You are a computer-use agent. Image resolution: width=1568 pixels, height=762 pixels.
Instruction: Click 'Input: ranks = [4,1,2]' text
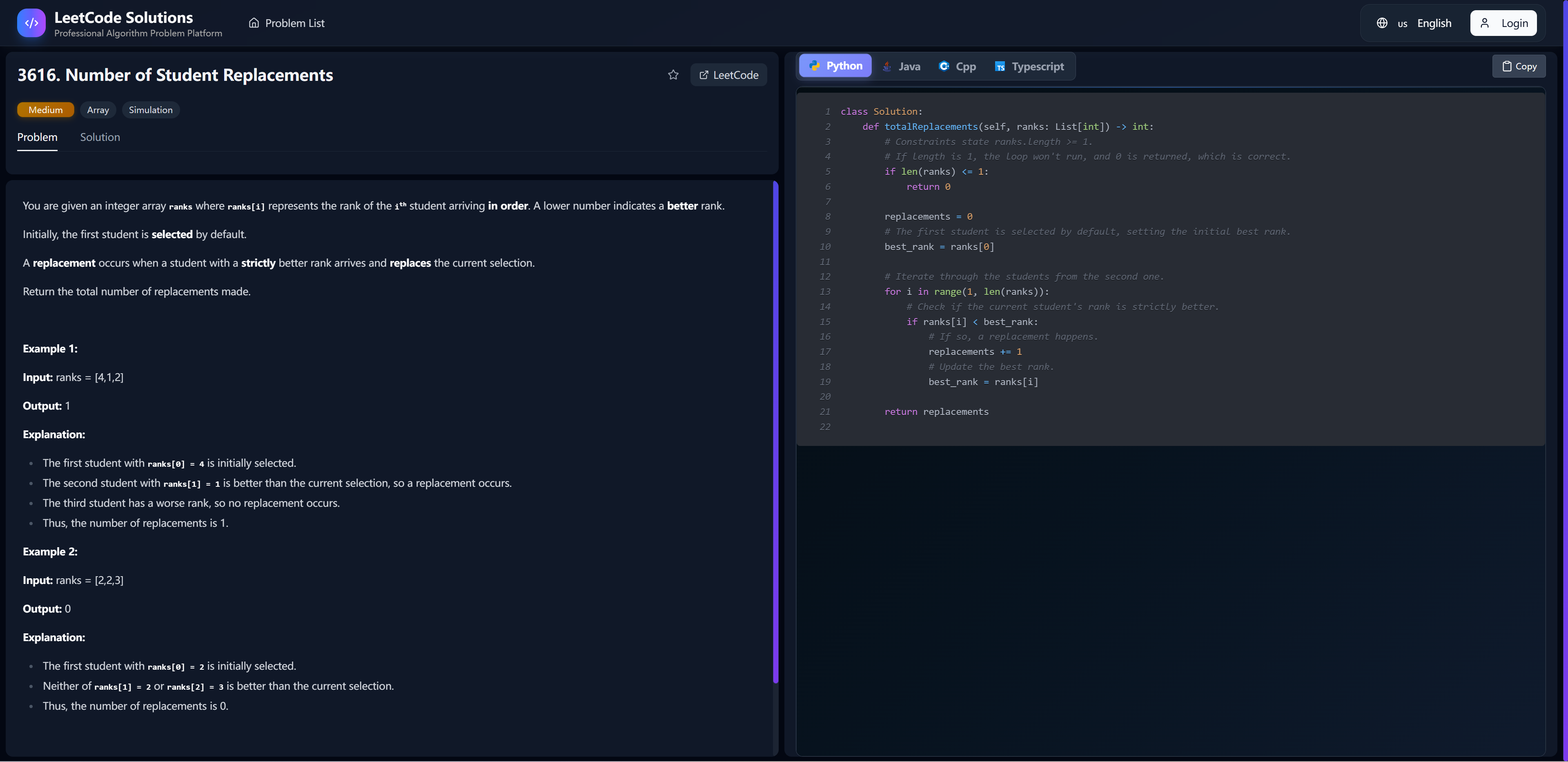point(73,377)
